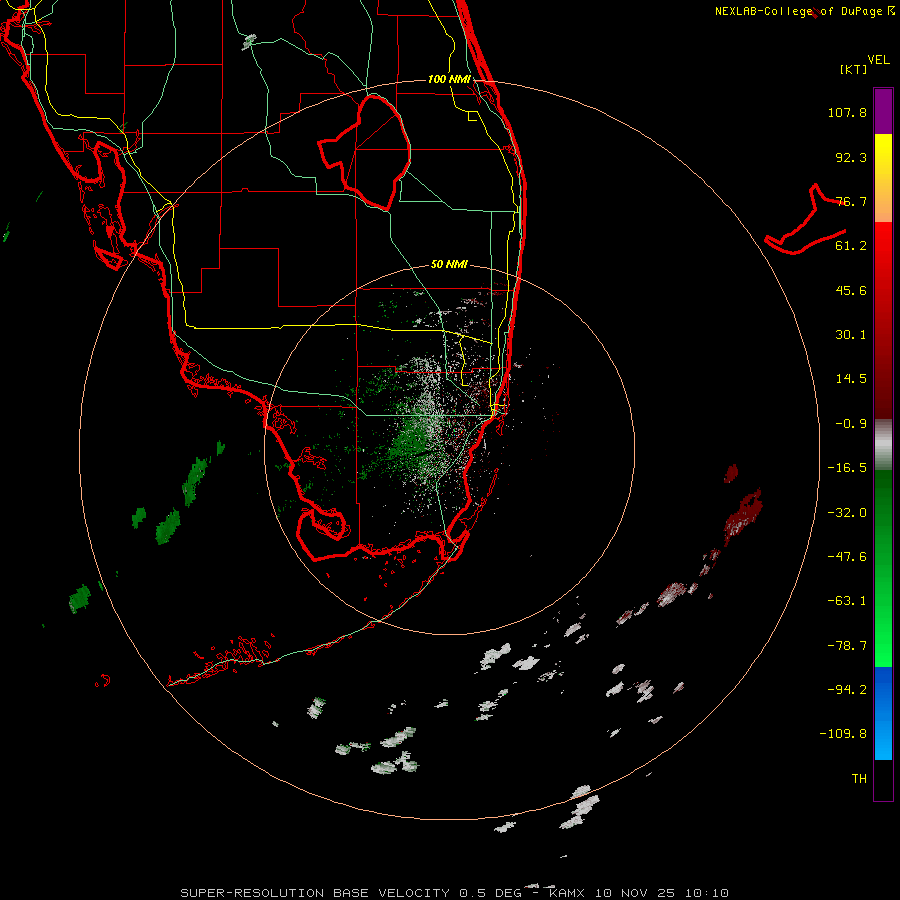The width and height of the screenshot is (900, 900).
Task: Click the gray near-zero segment of the color bar
Action: pos(883,445)
